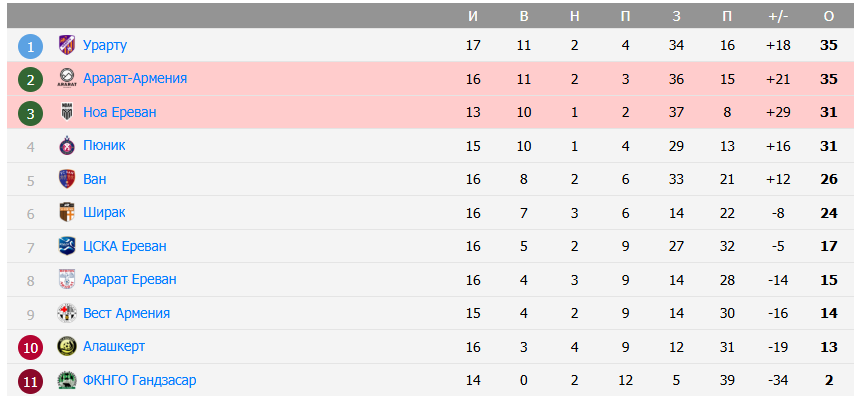The width and height of the screenshot is (862, 407).
Task: Click the Пюник club badge icon
Action: pyautogui.click(x=67, y=146)
